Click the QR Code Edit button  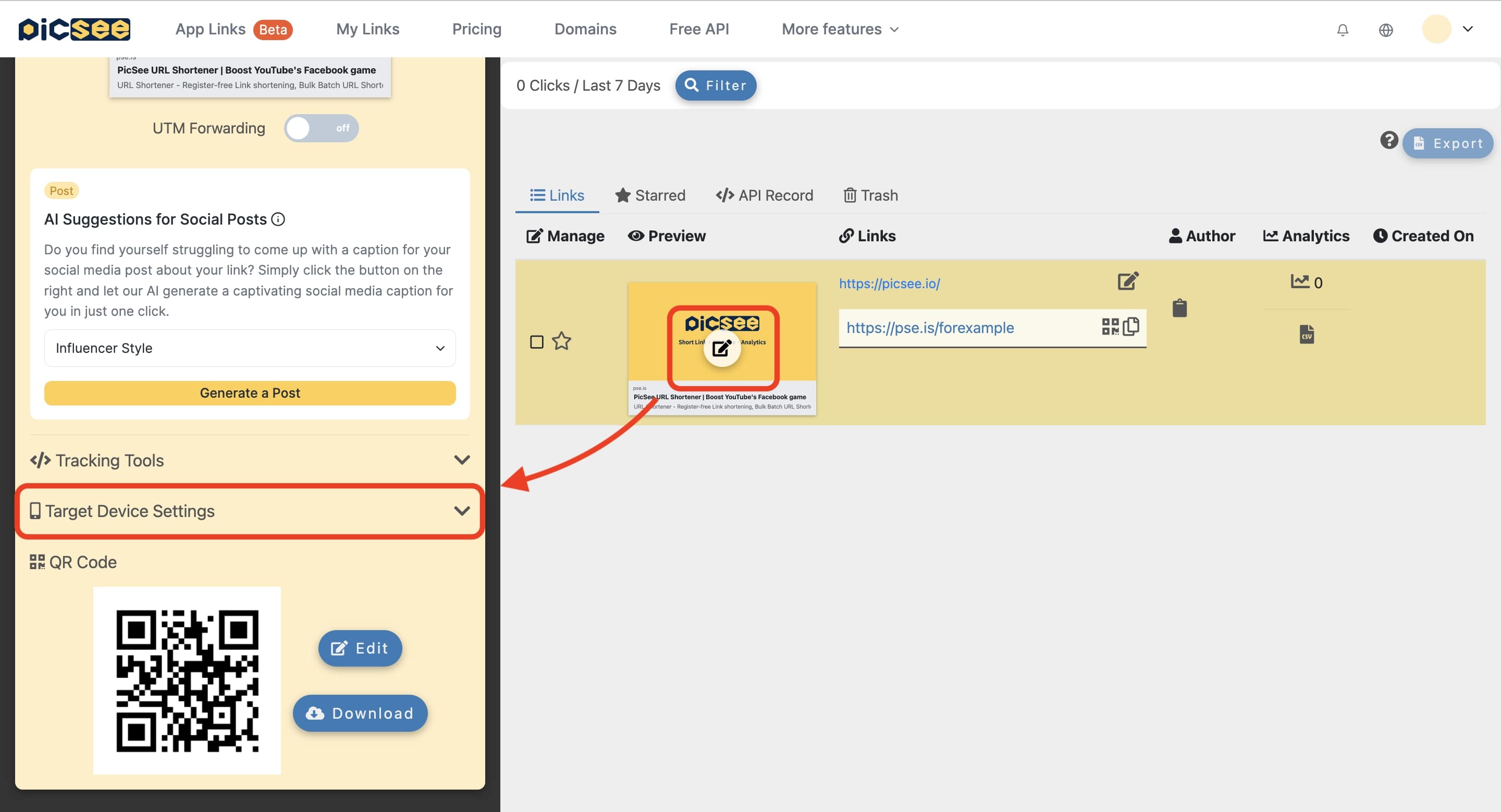(360, 648)
